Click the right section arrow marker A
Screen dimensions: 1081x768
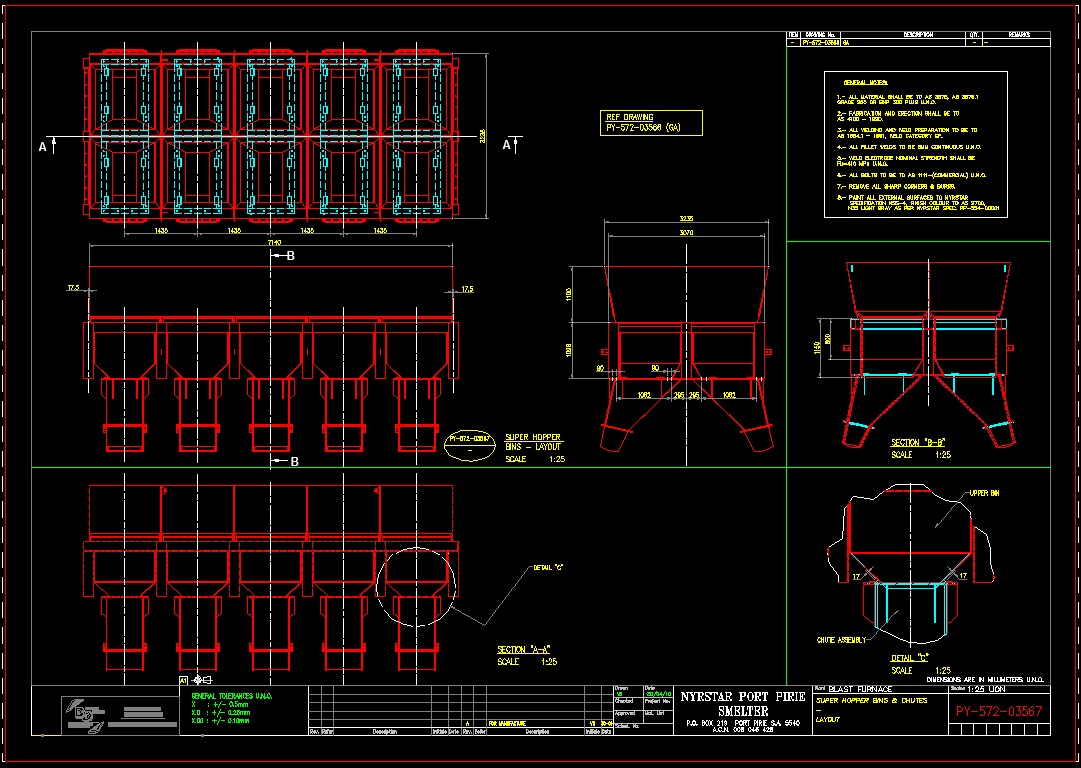point(509,146)
